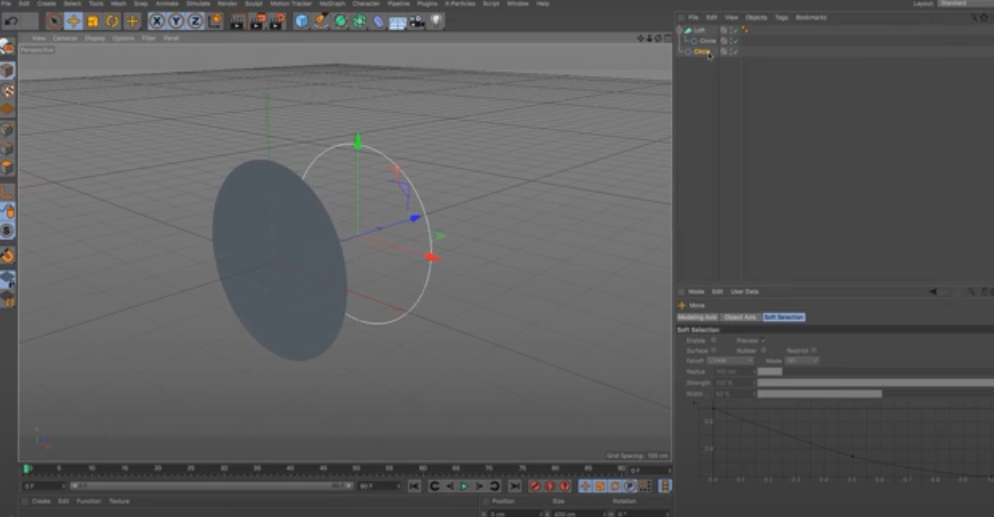
Task: Click the Undo arrow icon
Action: click(11, 22)
